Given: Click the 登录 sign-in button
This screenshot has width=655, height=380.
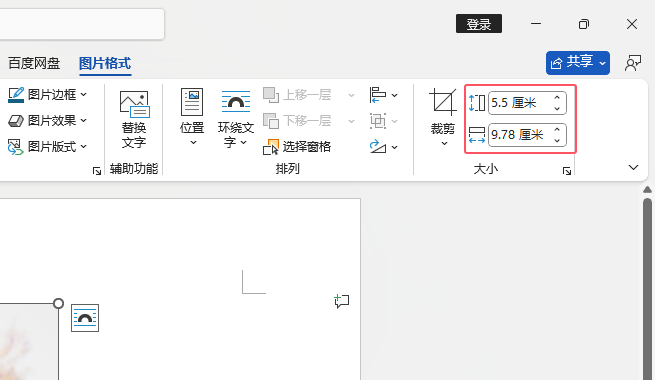Looking at the screenshot, I should tap(479, 24).
